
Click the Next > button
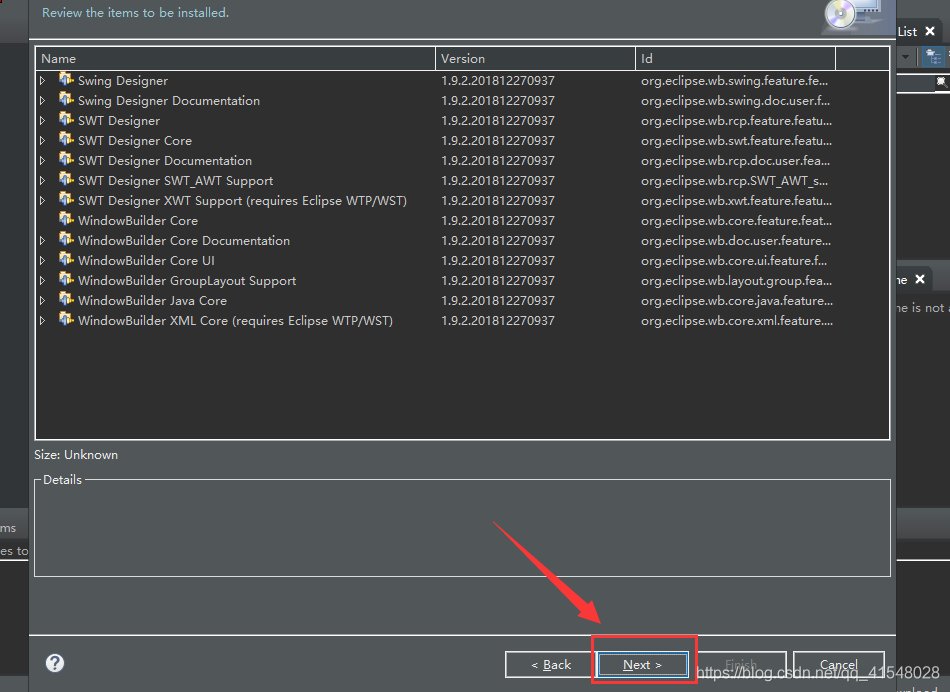642,665
